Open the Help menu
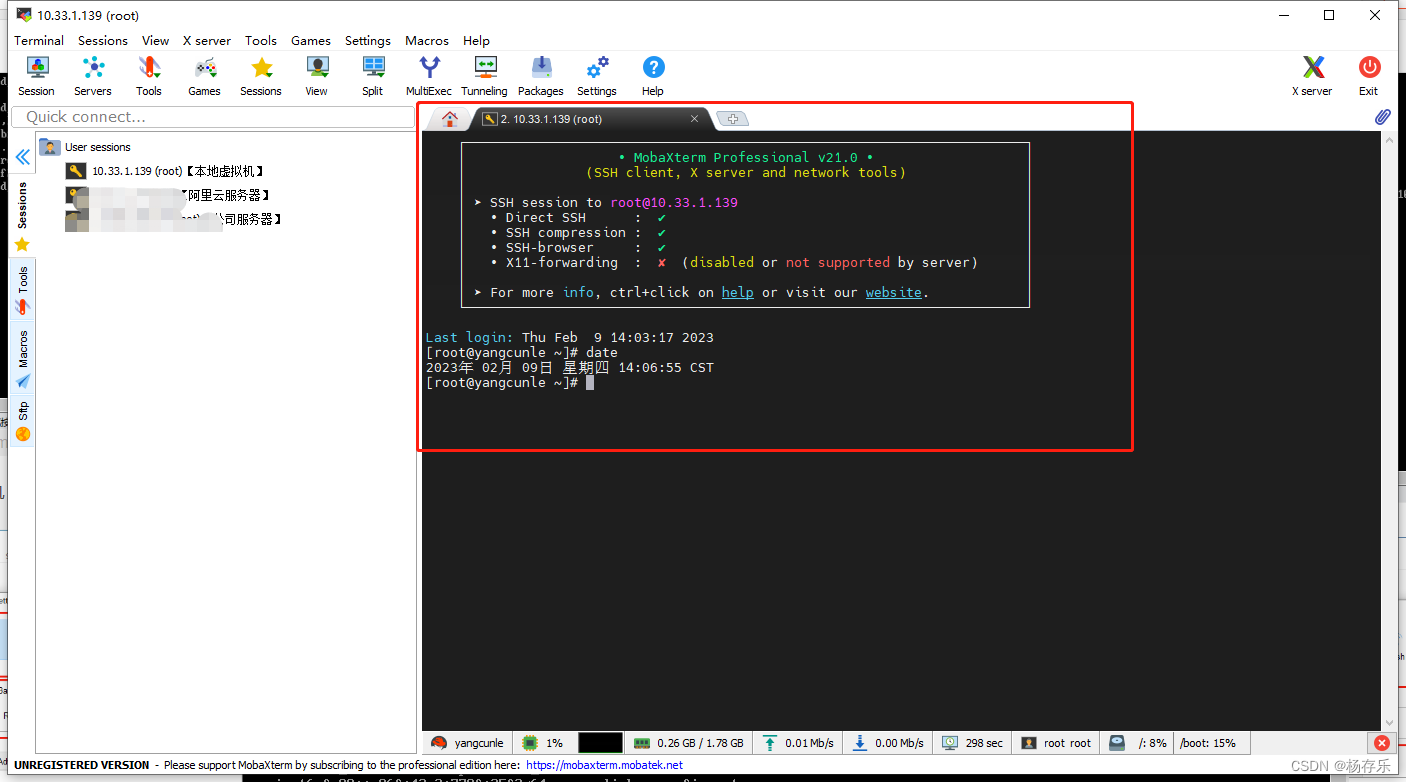This screenshot has width=1406, height=782. [x=477, y=41]
